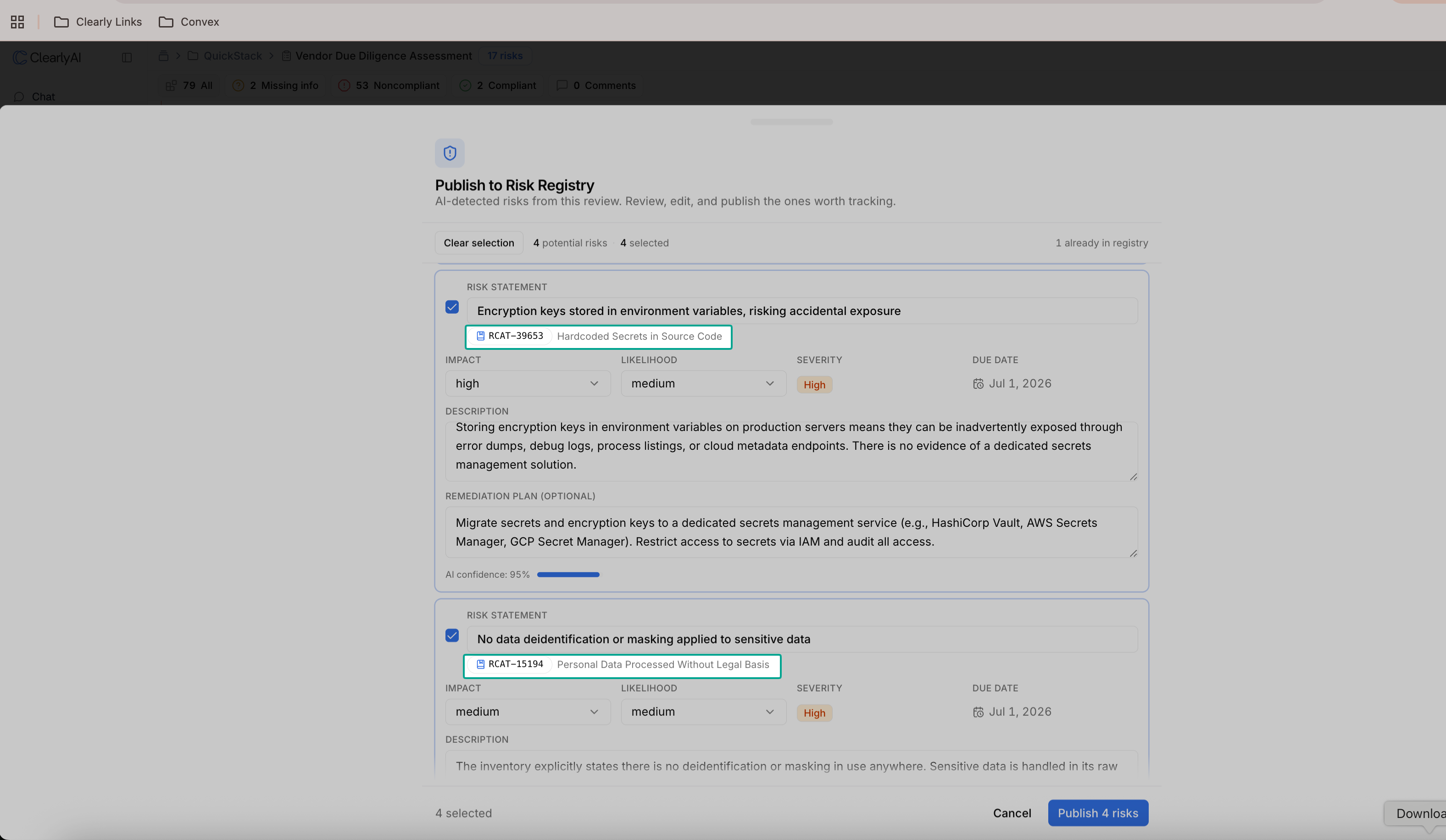The height and width of the screenshot is (840, 1446).
Task: Uncheck the Encryption keys risk checkbox
Action: [x=452, y=307]
